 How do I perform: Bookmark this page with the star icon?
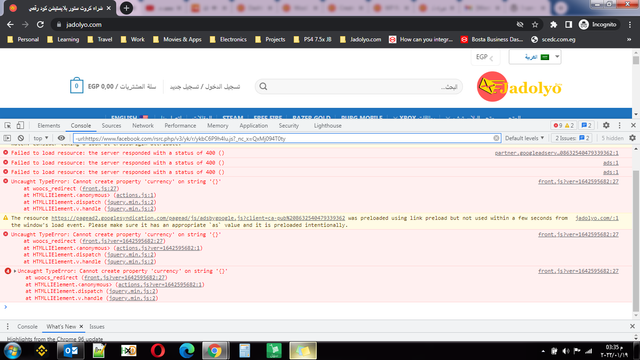click(x=535, y=24)
